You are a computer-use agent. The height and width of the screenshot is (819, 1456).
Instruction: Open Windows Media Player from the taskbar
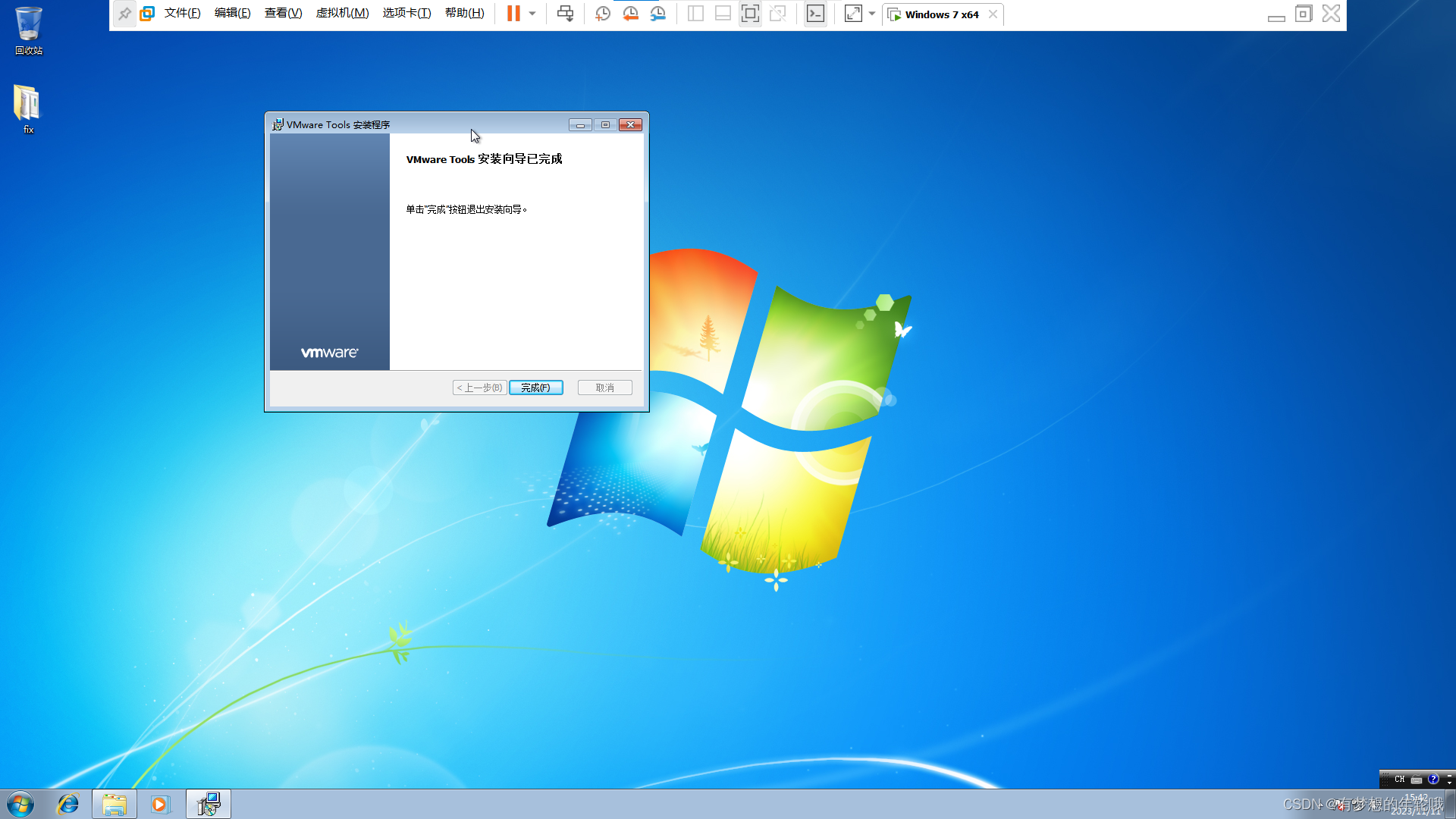[160, 804]
